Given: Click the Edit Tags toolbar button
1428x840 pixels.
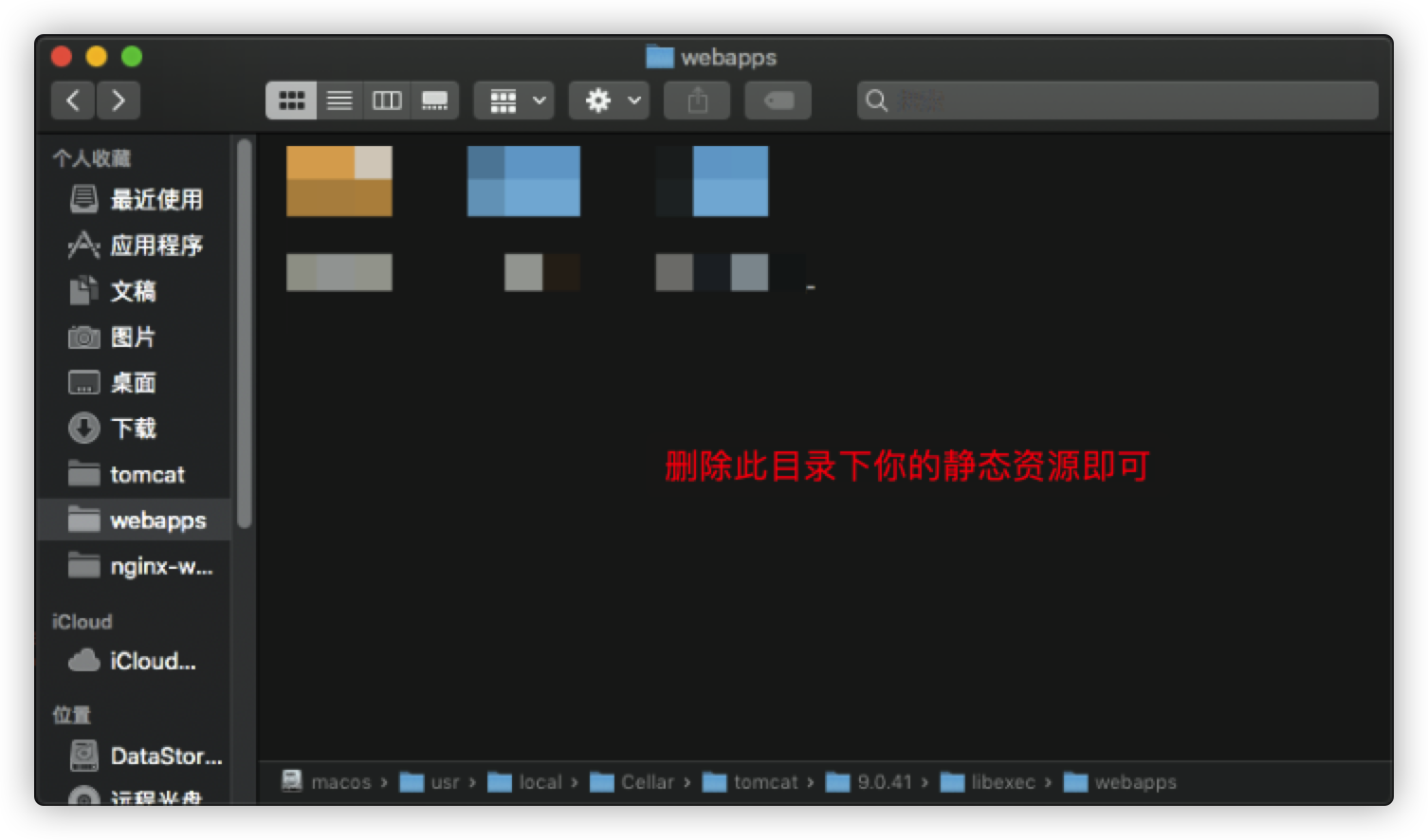Looking at the screenshot, I should point(778,100).
